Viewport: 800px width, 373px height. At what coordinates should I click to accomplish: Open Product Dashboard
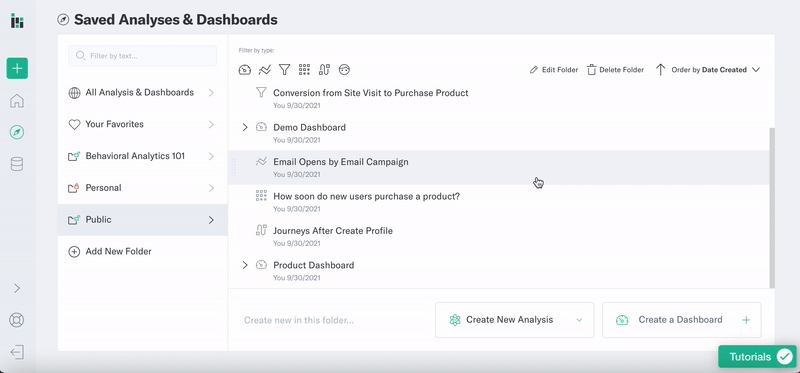(313, 265)
